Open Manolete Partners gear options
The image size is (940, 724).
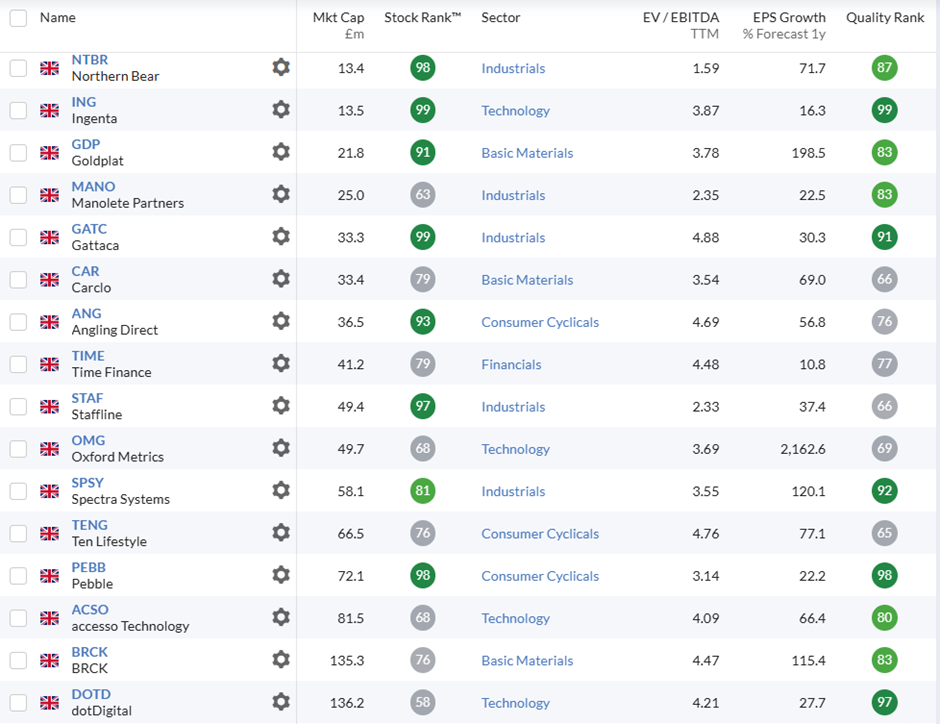click(281, 194)
